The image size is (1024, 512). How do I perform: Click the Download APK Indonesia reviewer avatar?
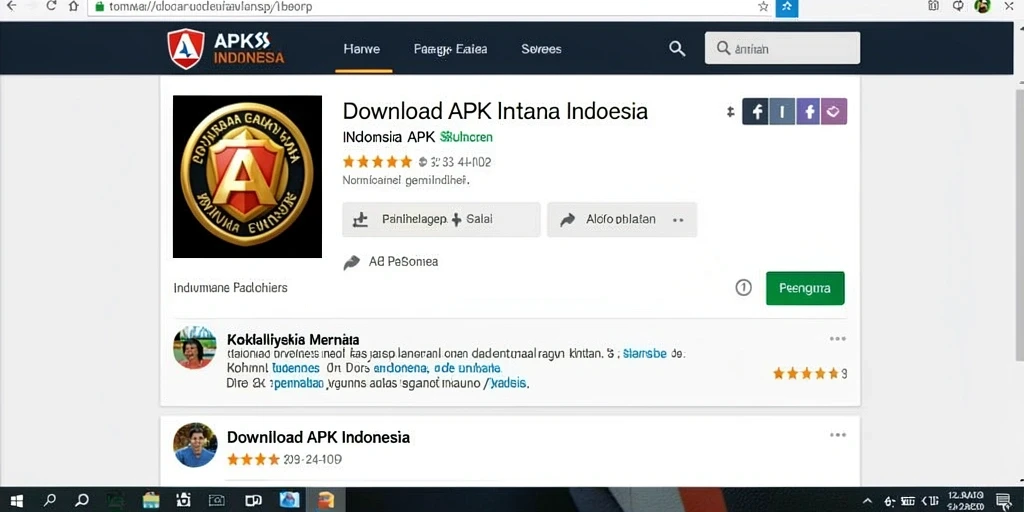(x=195, y=445)
